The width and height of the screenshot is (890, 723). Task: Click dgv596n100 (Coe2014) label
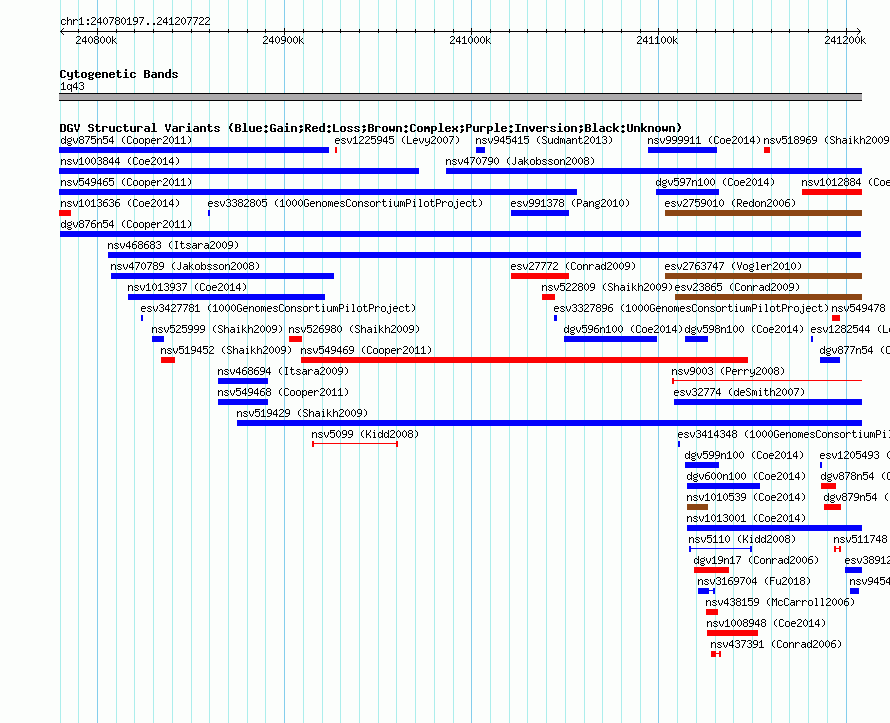coord(623,329)
